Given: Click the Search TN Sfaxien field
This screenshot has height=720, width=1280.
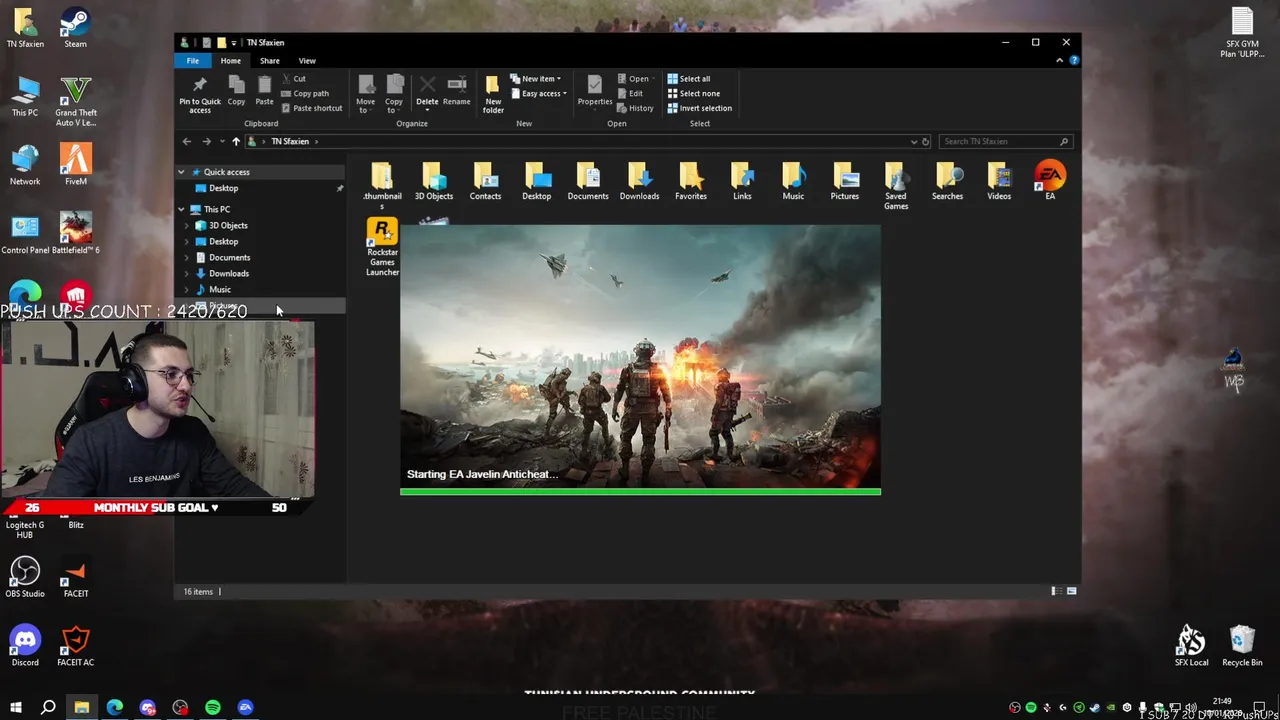Looking at the screenshot, I should [1006, 141].
